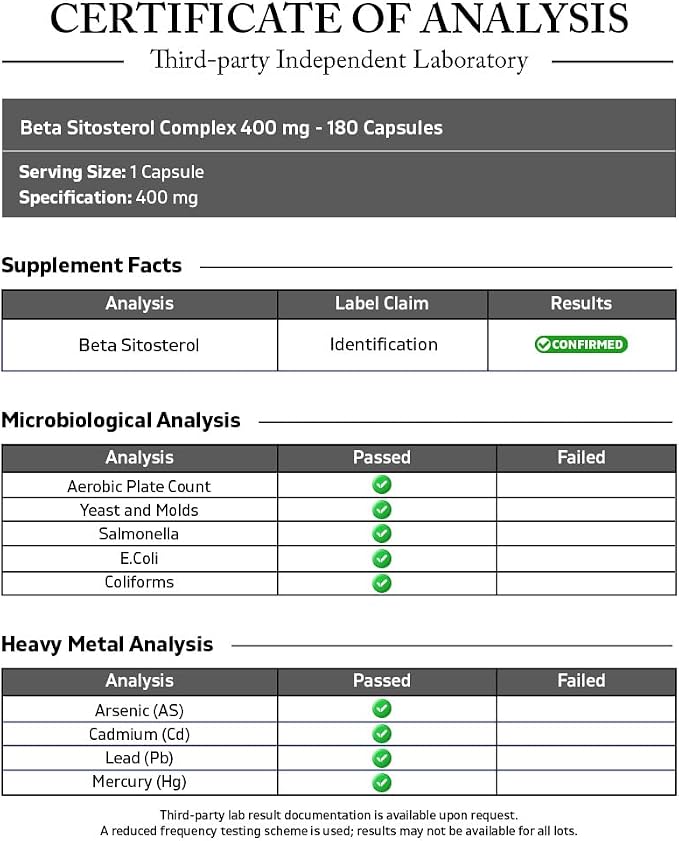679x841 pixels.
Task: Click the Label Claim column header
Action: (x=382, y=304)
